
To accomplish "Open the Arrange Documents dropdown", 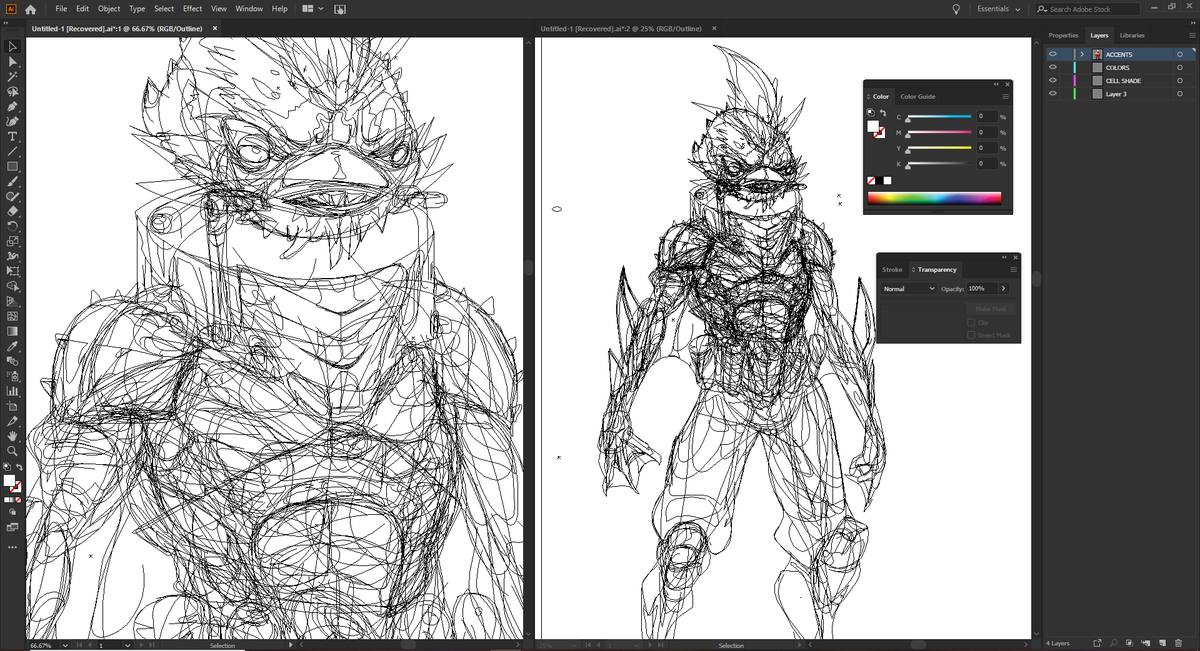I will [x=313, y=8].
